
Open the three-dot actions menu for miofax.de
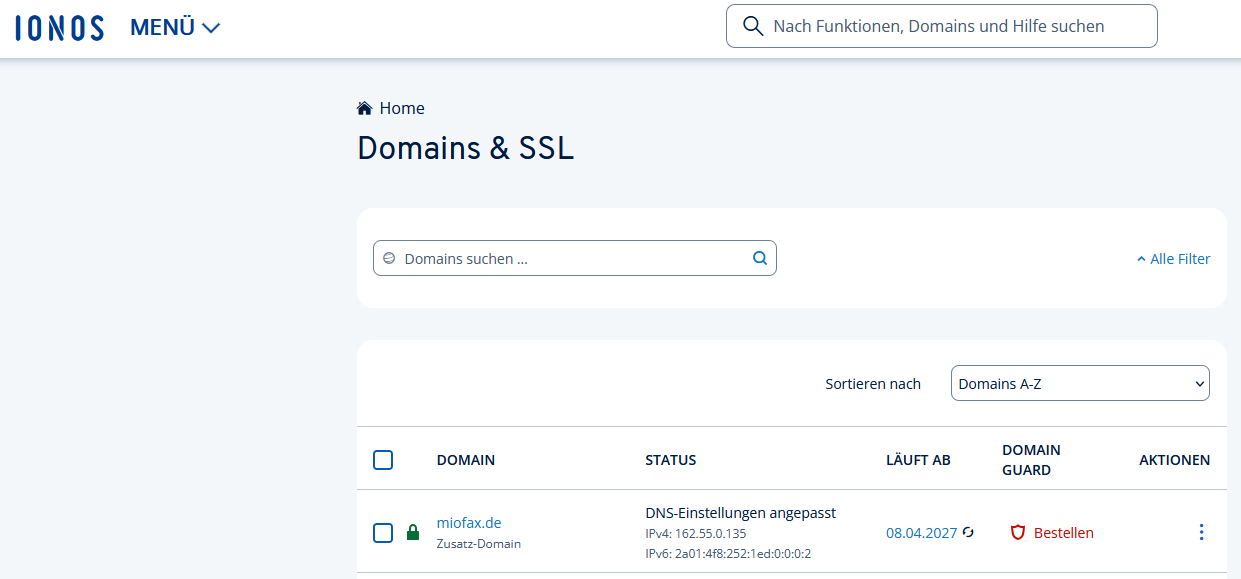point(1201,533)
